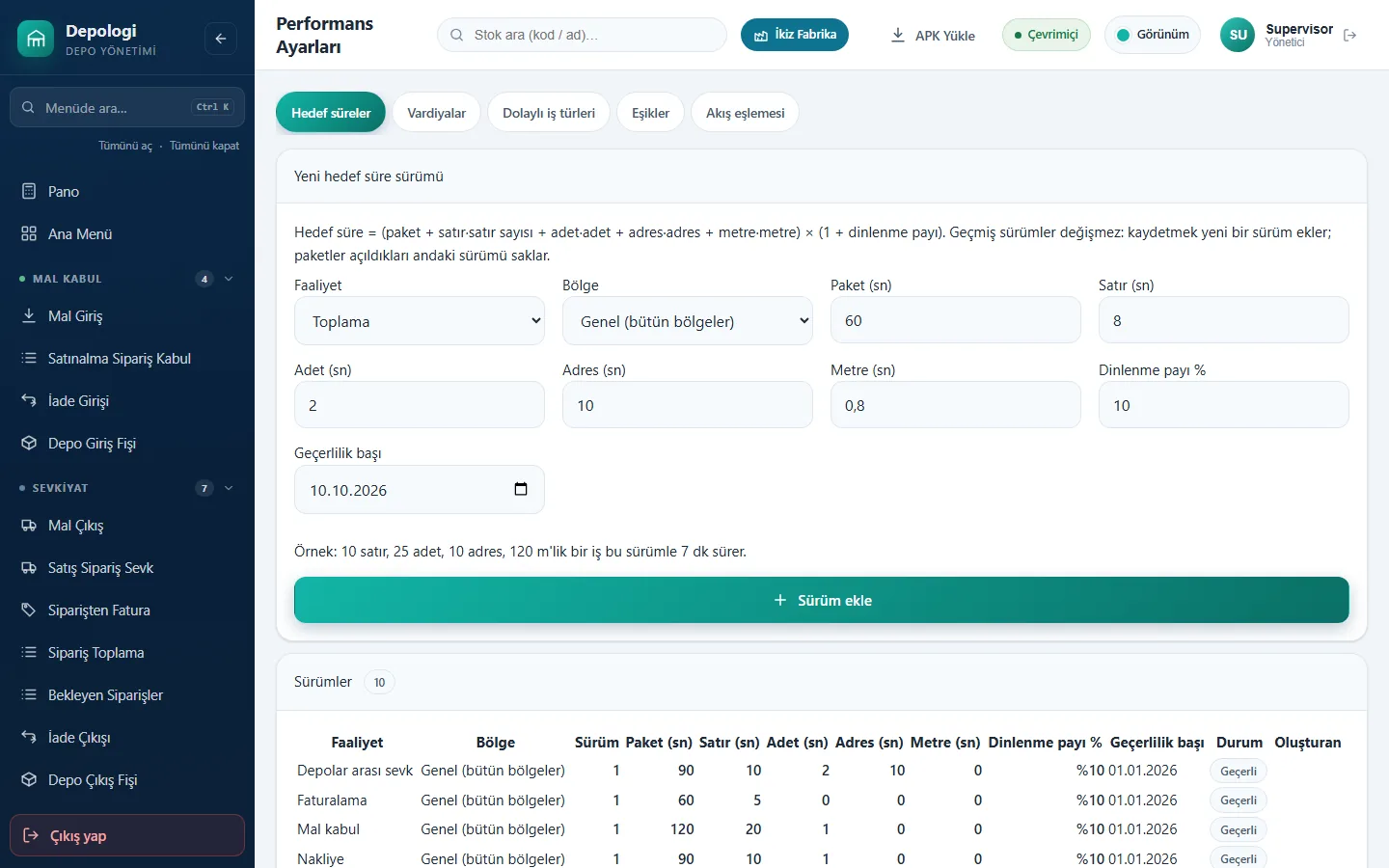The image size is (1389, 868).
Task: Click the Depo Giriş Fişi box icon
Action: [29, 443]
